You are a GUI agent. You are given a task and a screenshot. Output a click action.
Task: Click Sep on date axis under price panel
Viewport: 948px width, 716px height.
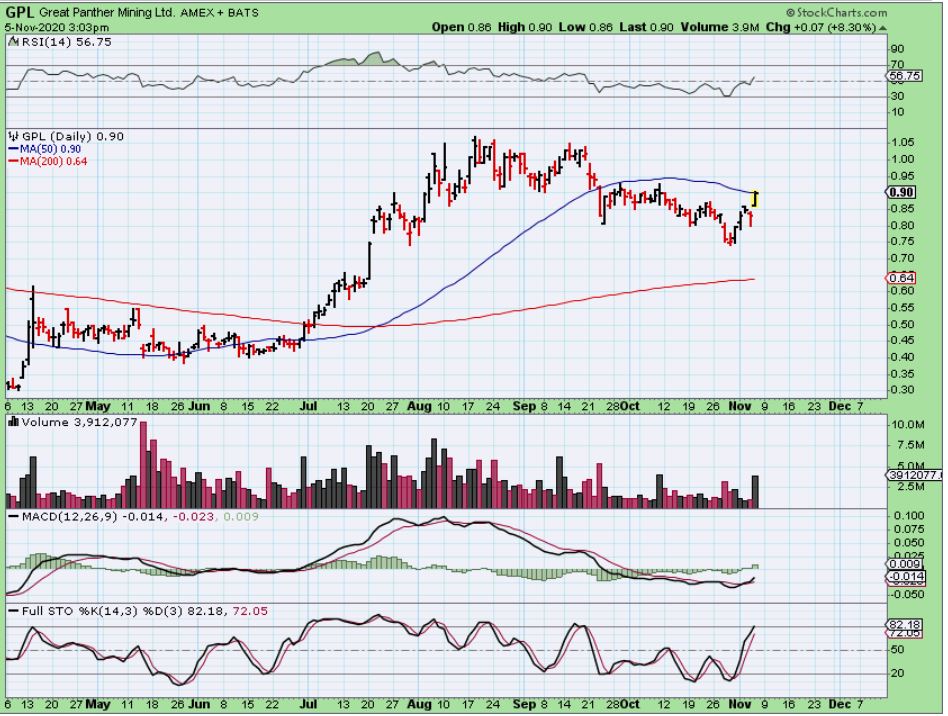(524, 406)
